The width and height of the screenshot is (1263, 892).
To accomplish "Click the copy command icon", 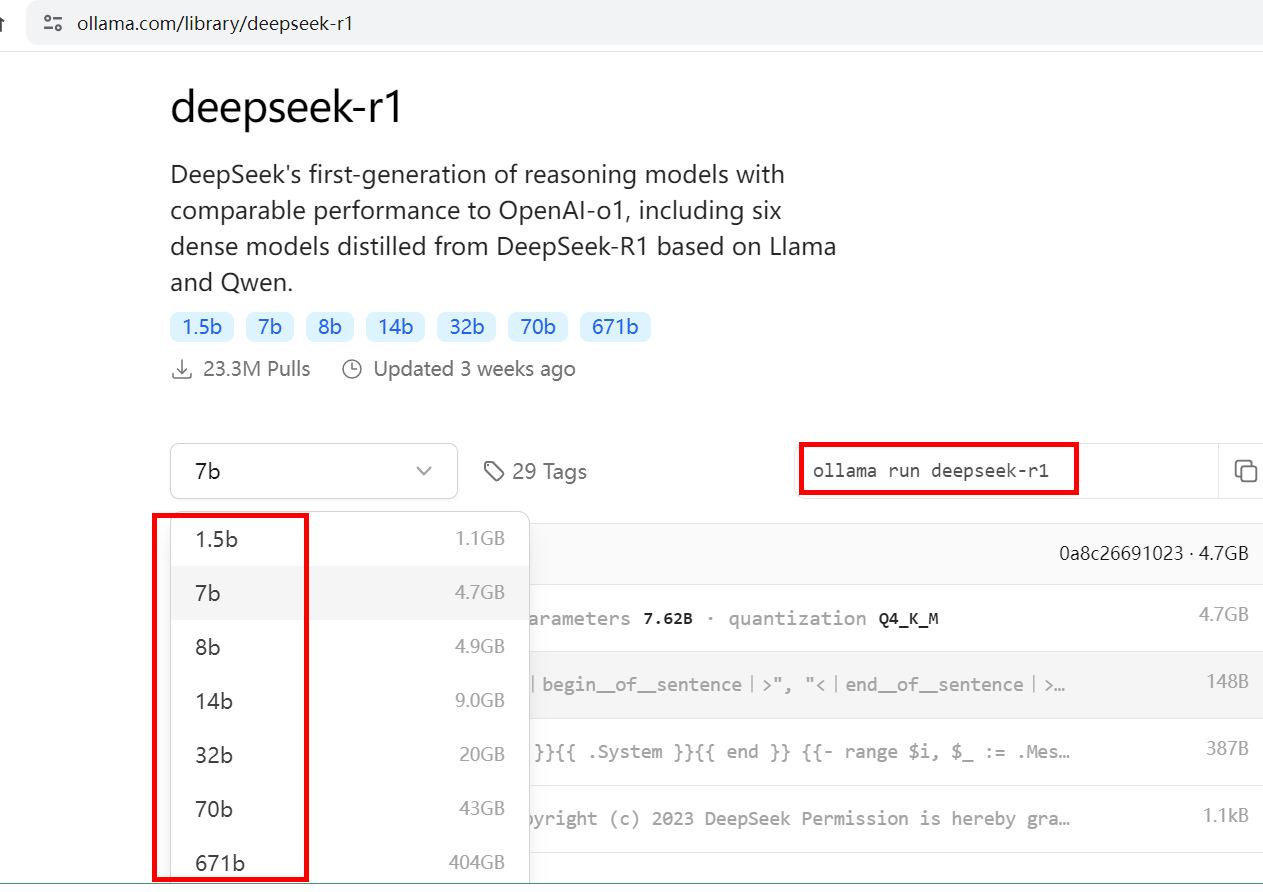I will pos(1244,471).
